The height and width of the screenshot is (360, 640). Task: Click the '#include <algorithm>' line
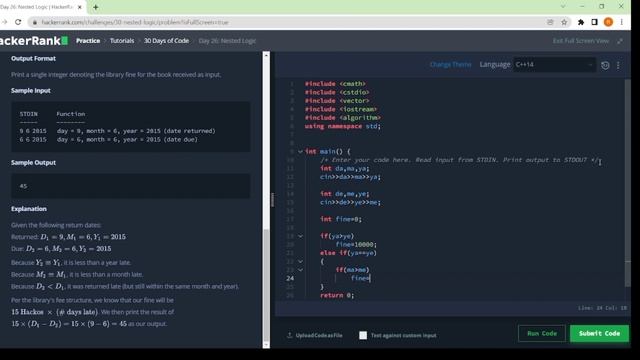tap(343, 118)
